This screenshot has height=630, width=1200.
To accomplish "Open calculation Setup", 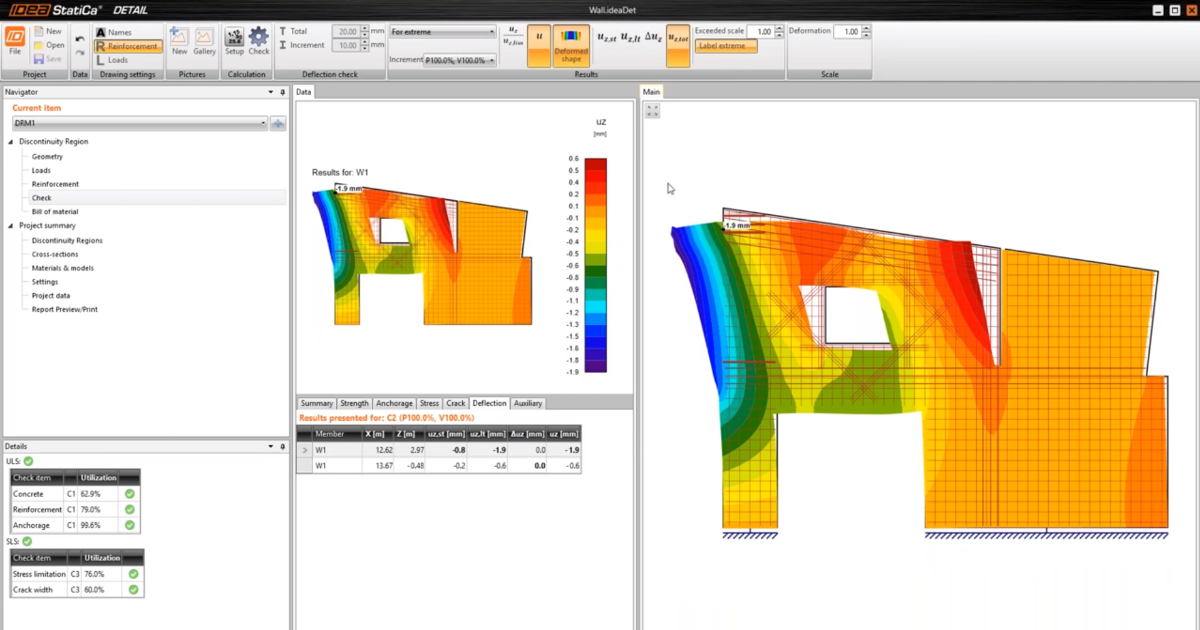I will (234, 41).
